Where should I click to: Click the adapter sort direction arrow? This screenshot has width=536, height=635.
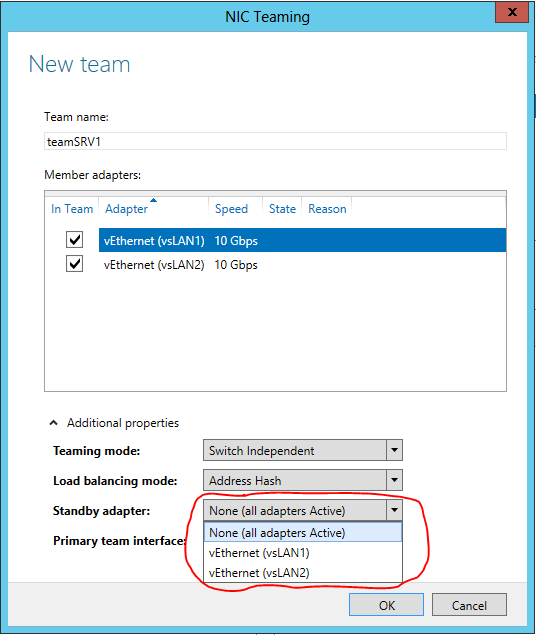153,200
